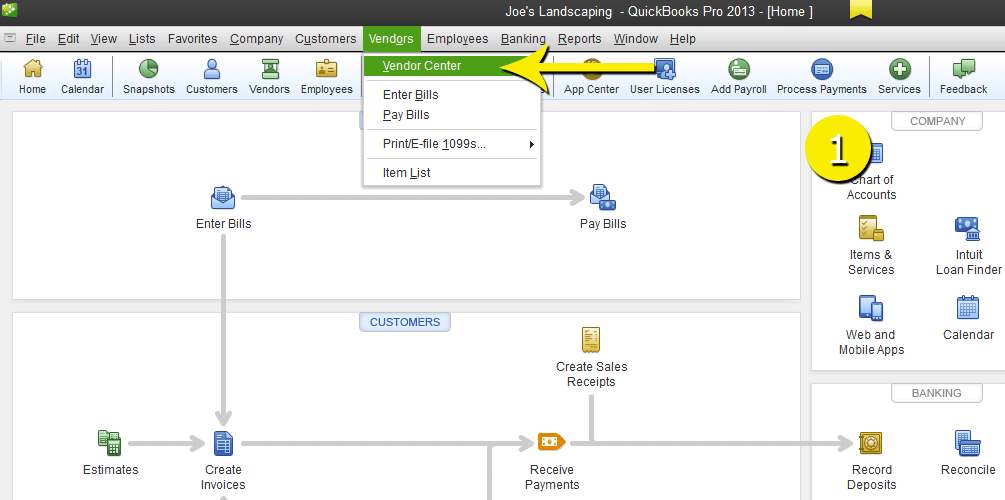Launch App Center from the toolbar
This screenshot has width=1005, height=500.
pyautogui.click(x=591, y=76)
